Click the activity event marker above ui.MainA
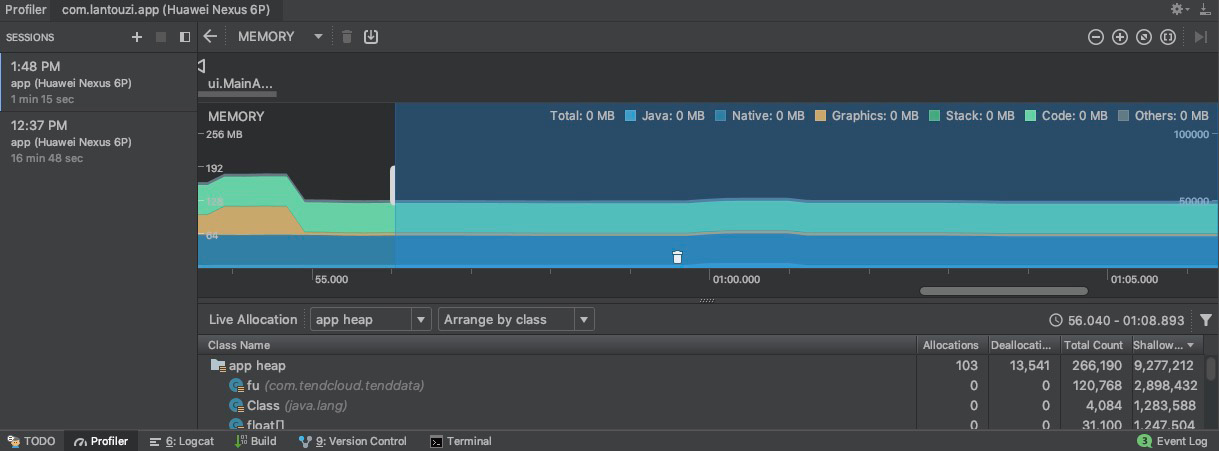 (202, 66)
